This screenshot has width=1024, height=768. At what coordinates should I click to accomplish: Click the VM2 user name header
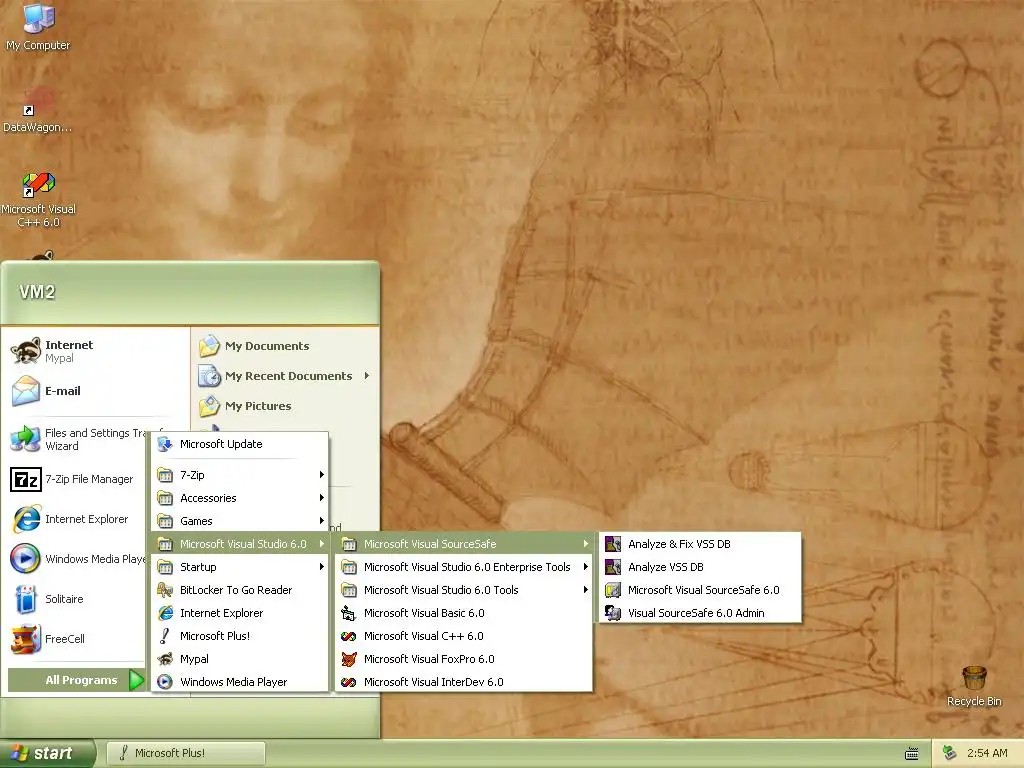[x=37, y=292]
